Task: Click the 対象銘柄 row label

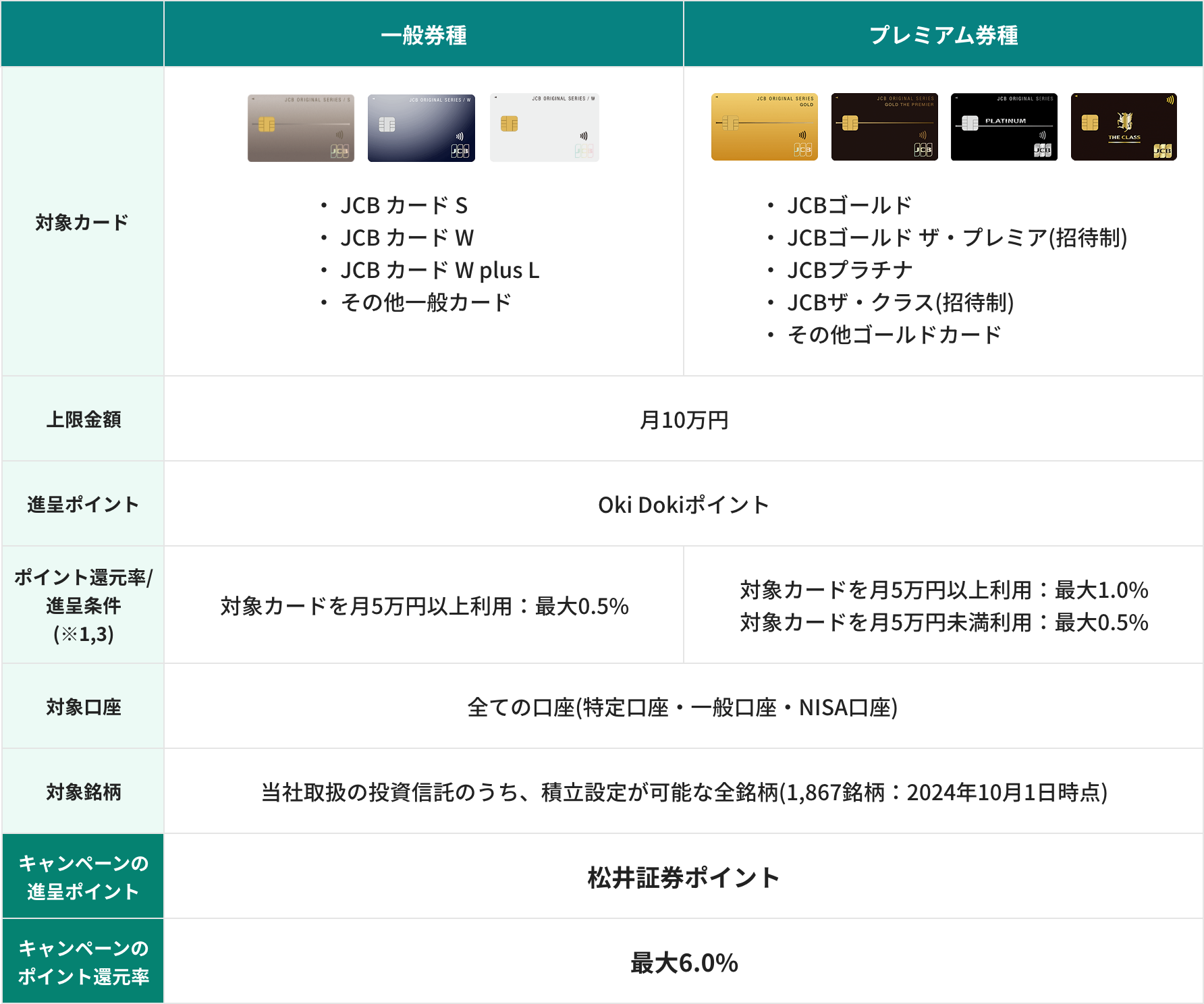Action: [x=82, y=791]
